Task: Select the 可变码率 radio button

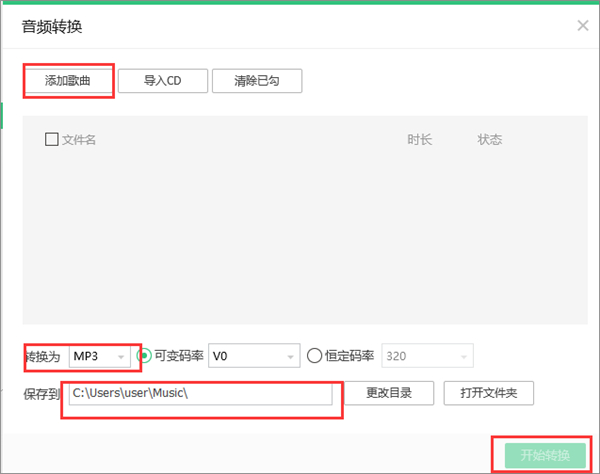Action: point(144,356)
